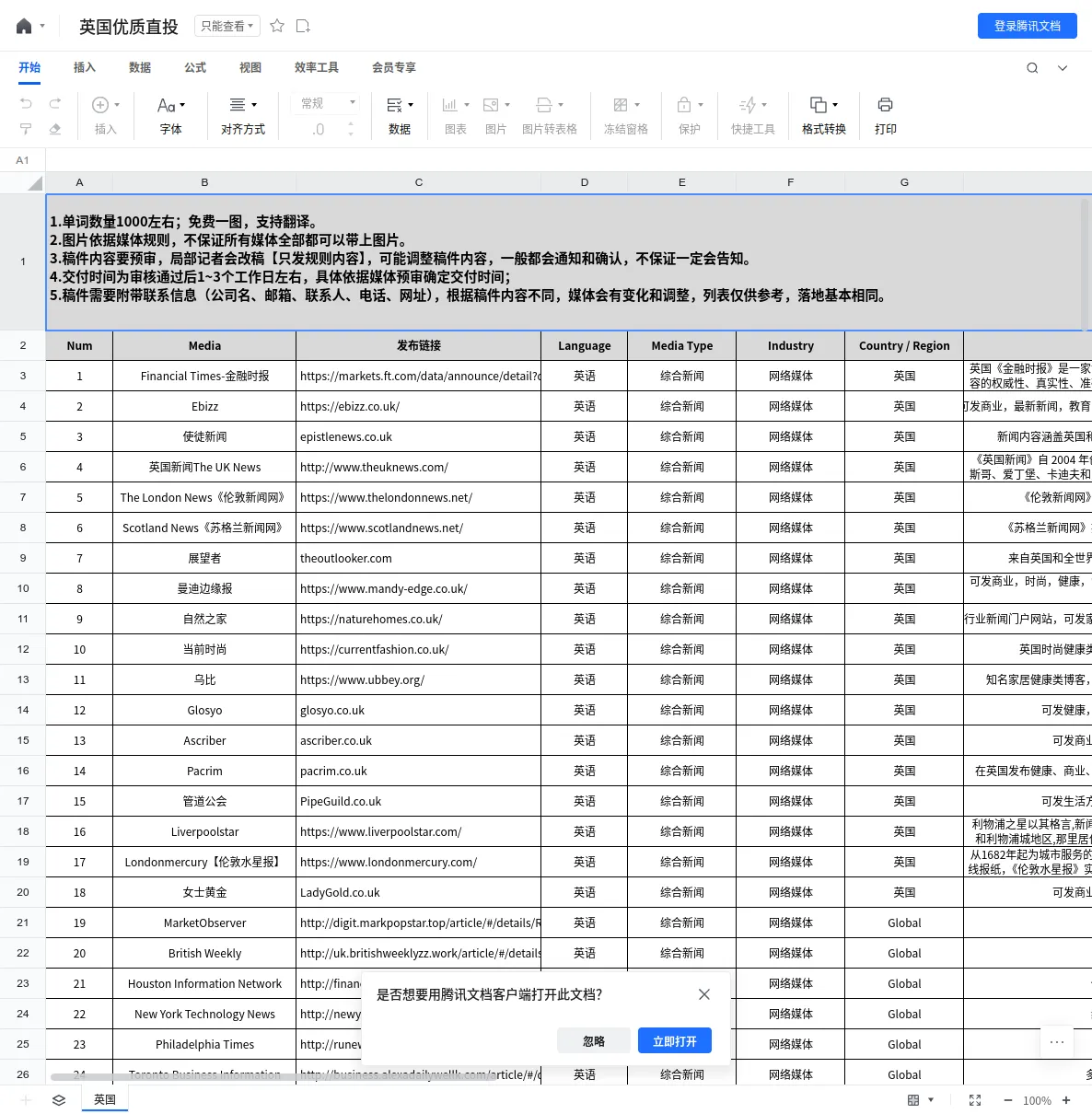Click the floating three-dots more button
Image resolution: width=1092 pixels, height=1114 pixels.
point(1057,1042)
